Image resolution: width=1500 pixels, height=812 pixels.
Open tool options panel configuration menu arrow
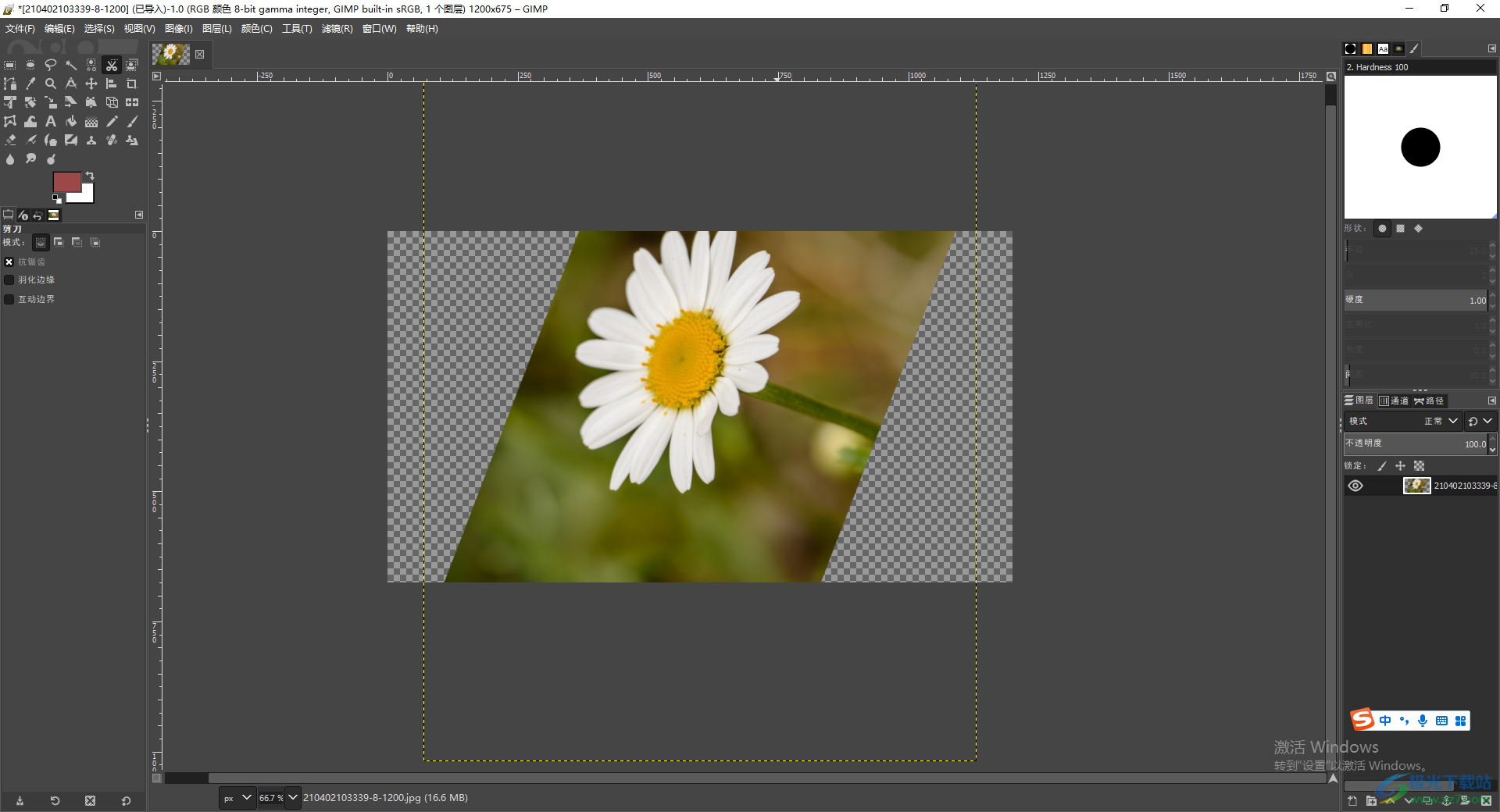click(139, 215)
